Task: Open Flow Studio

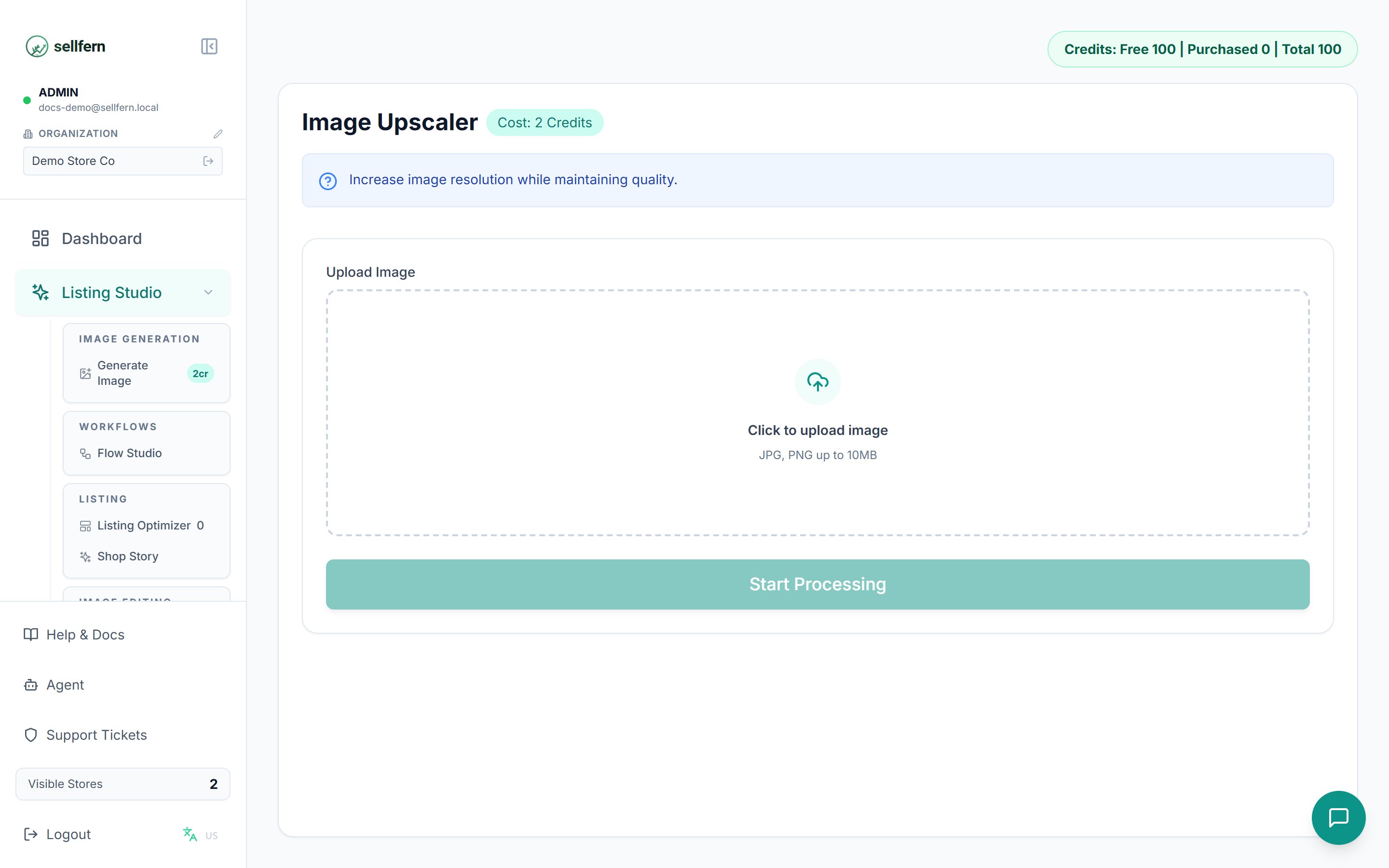Action: [146, 453]
